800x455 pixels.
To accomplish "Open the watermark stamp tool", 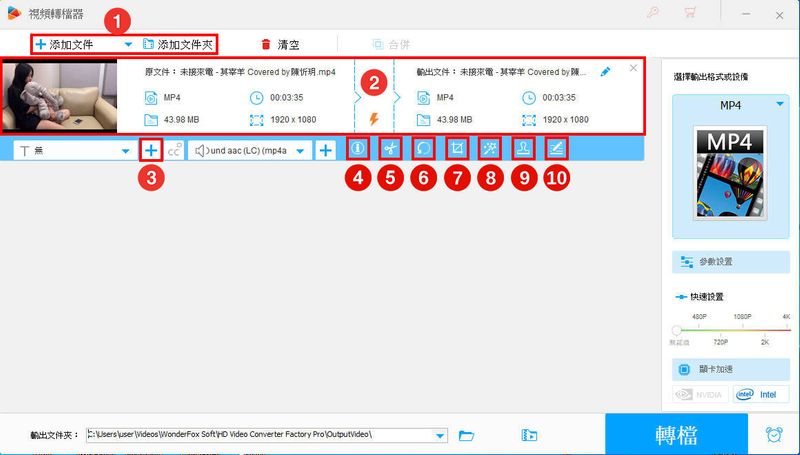I will [x=523, y=148].
